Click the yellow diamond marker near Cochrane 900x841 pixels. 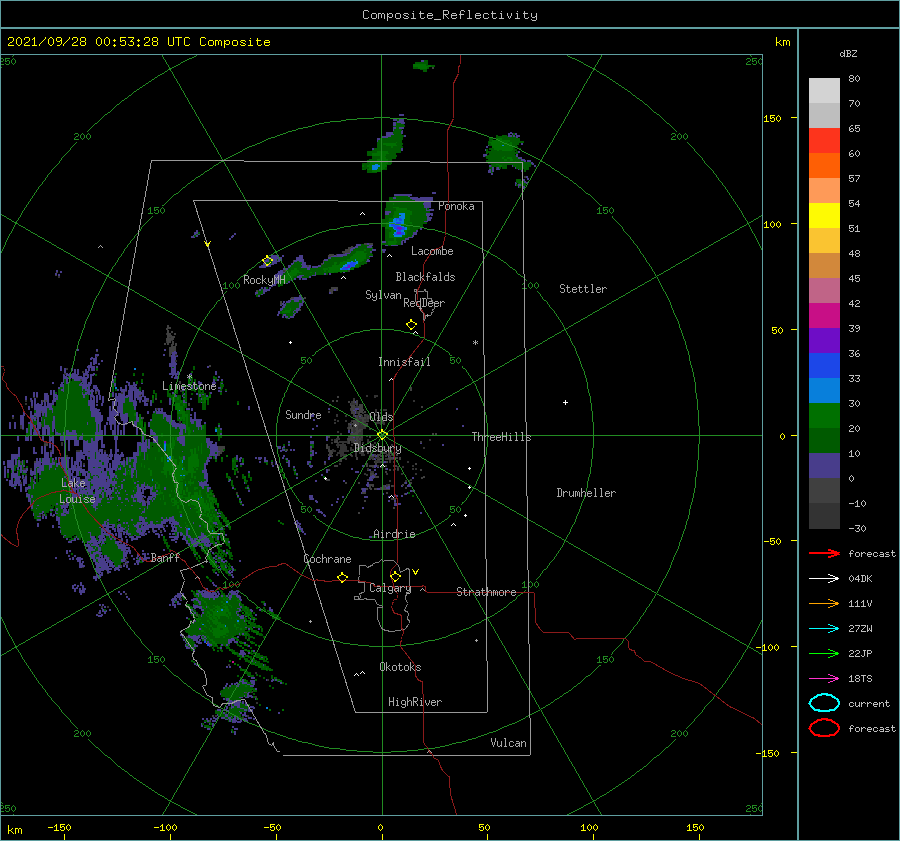(342, 577)
